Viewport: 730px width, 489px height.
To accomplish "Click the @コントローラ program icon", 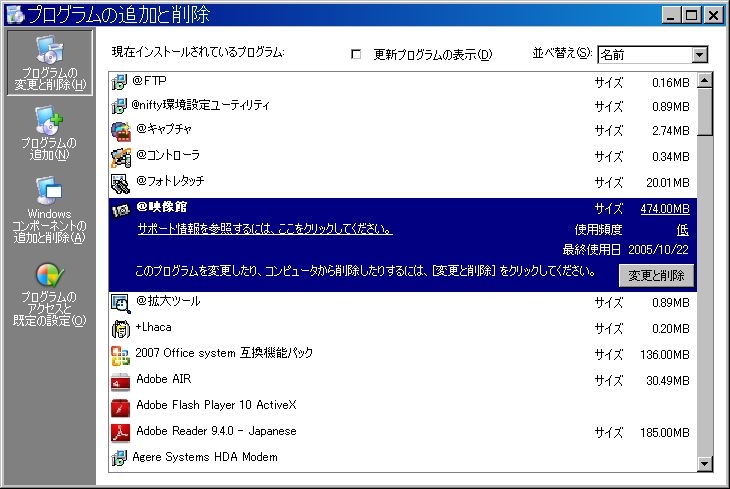I will coord(121,157).
